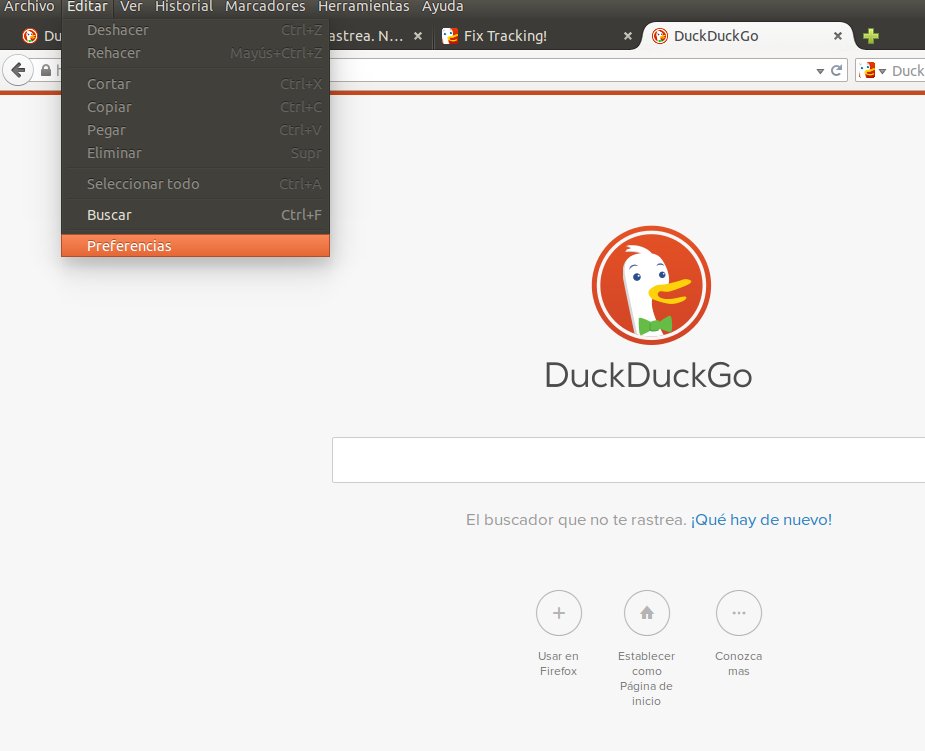Click the plus icon for Usar en Firefox
925x751 pixels.
[x=558, y=613]
